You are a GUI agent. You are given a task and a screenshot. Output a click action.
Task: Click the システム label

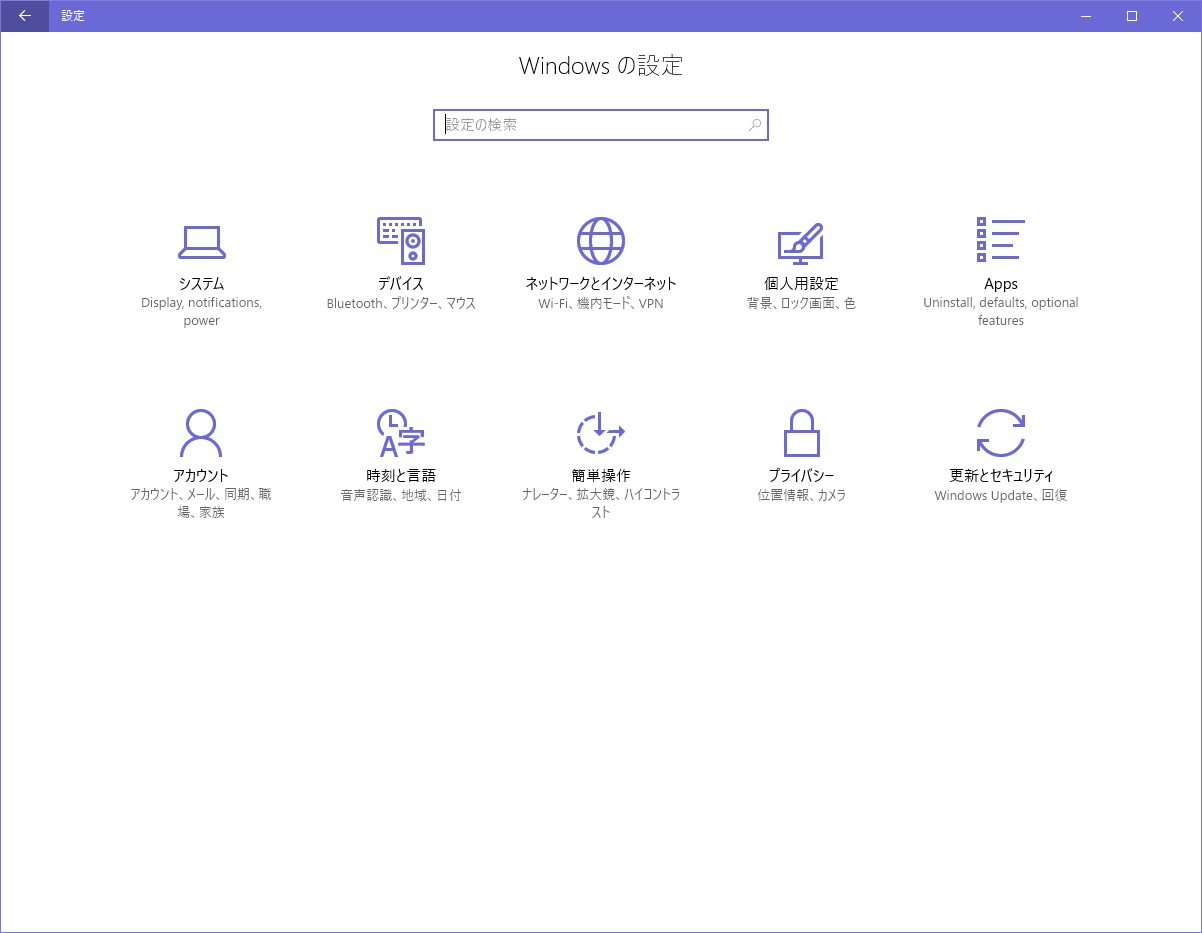click(201, 284)
